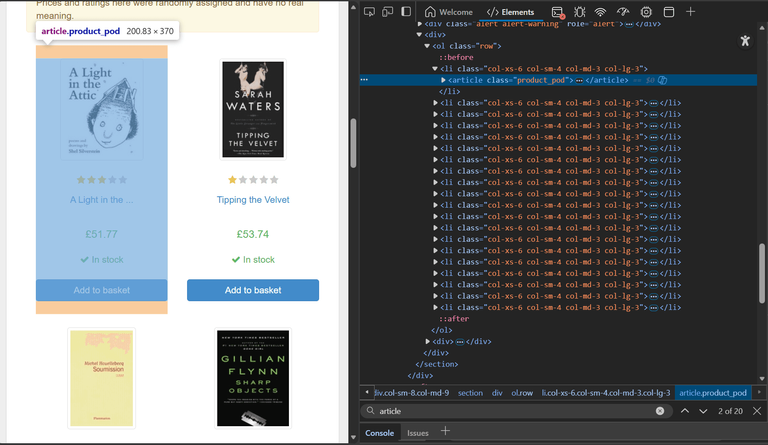Open the Tipping the Velvet title link
This screenshot has width=768, height=445.
click(x=253, y=200)
